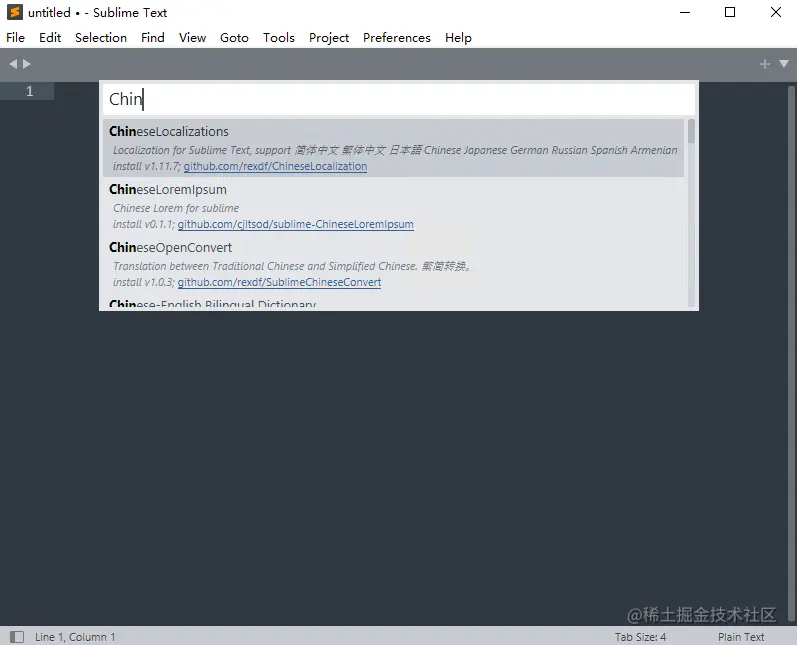The image size is (797, 645).
Task: Open the Selection menu
Action: click(x=101, y=38)
